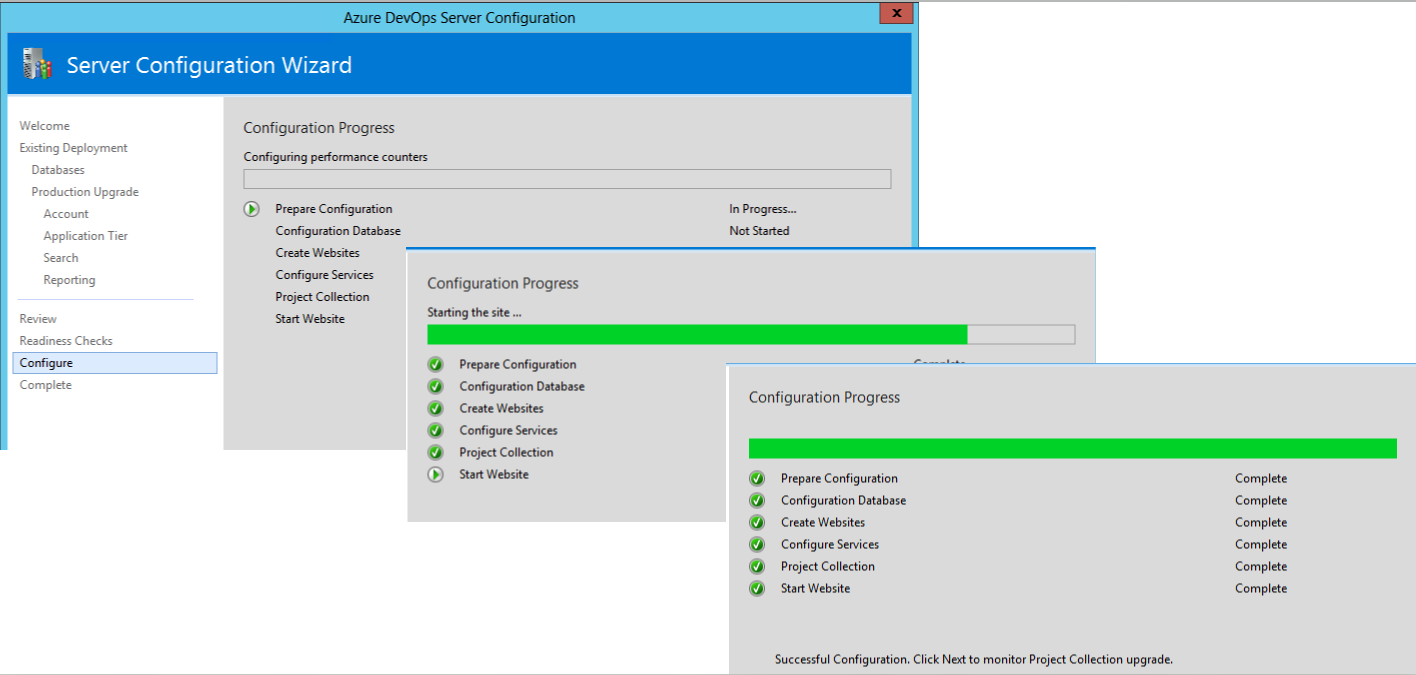Select the Databases step

pos(57,169)
